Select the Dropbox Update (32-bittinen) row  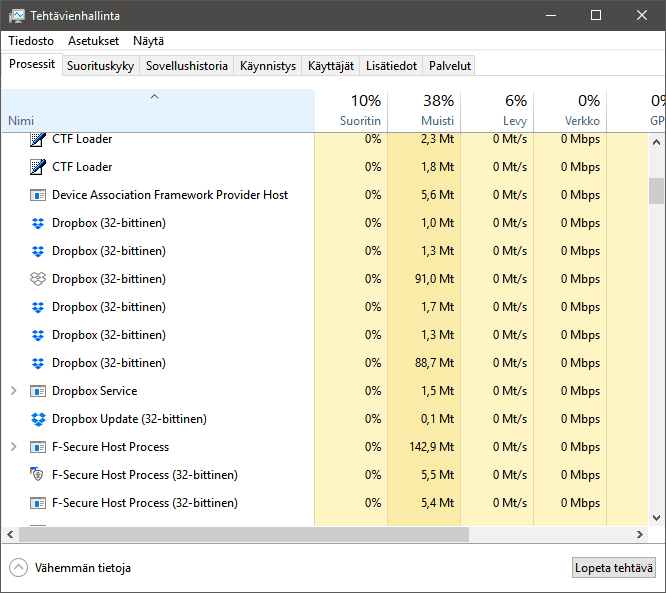(325, 419)
